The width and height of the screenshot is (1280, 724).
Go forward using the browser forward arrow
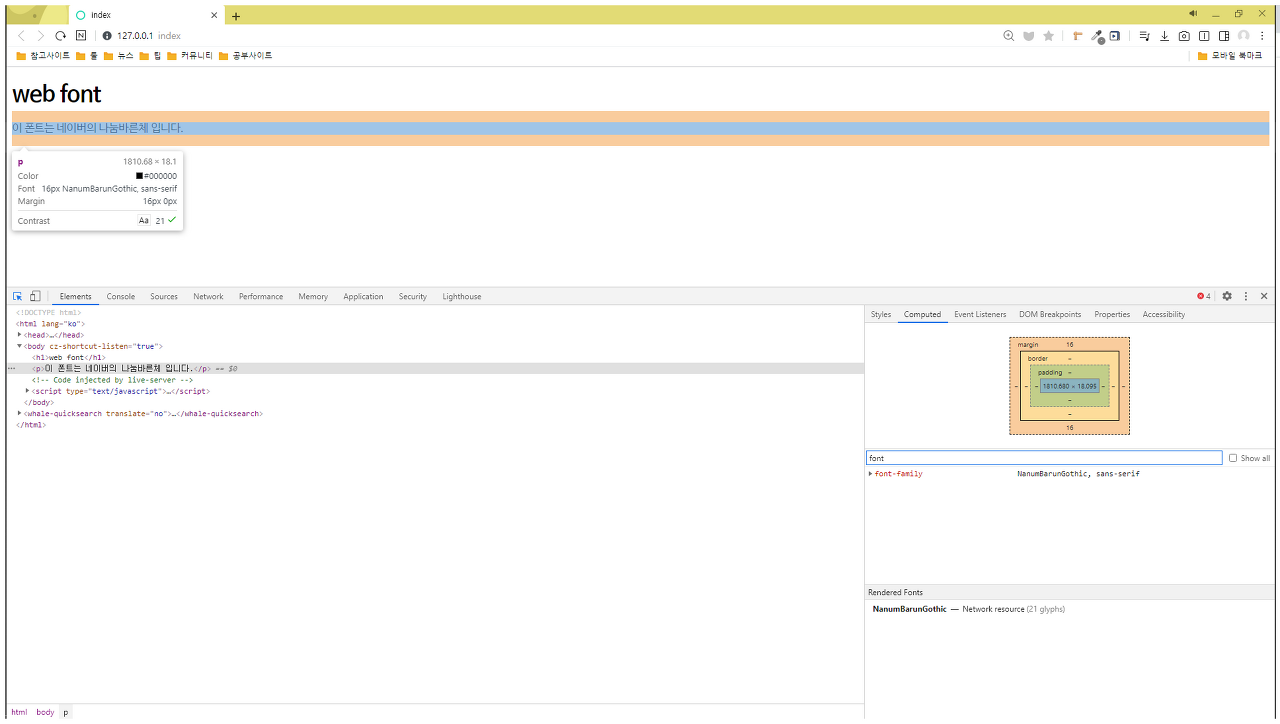pos(41,36)
